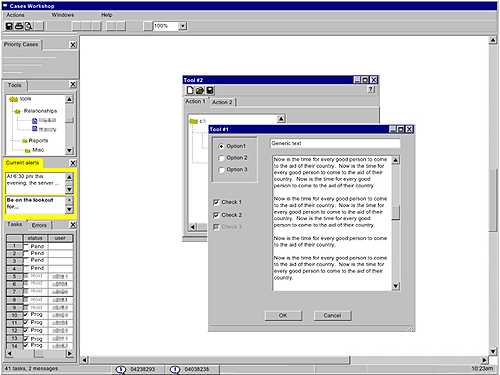The width and height of the screenshot is (500, 375).
Task: Click Open folder icon in Tool #2
Action: [199, 90]
